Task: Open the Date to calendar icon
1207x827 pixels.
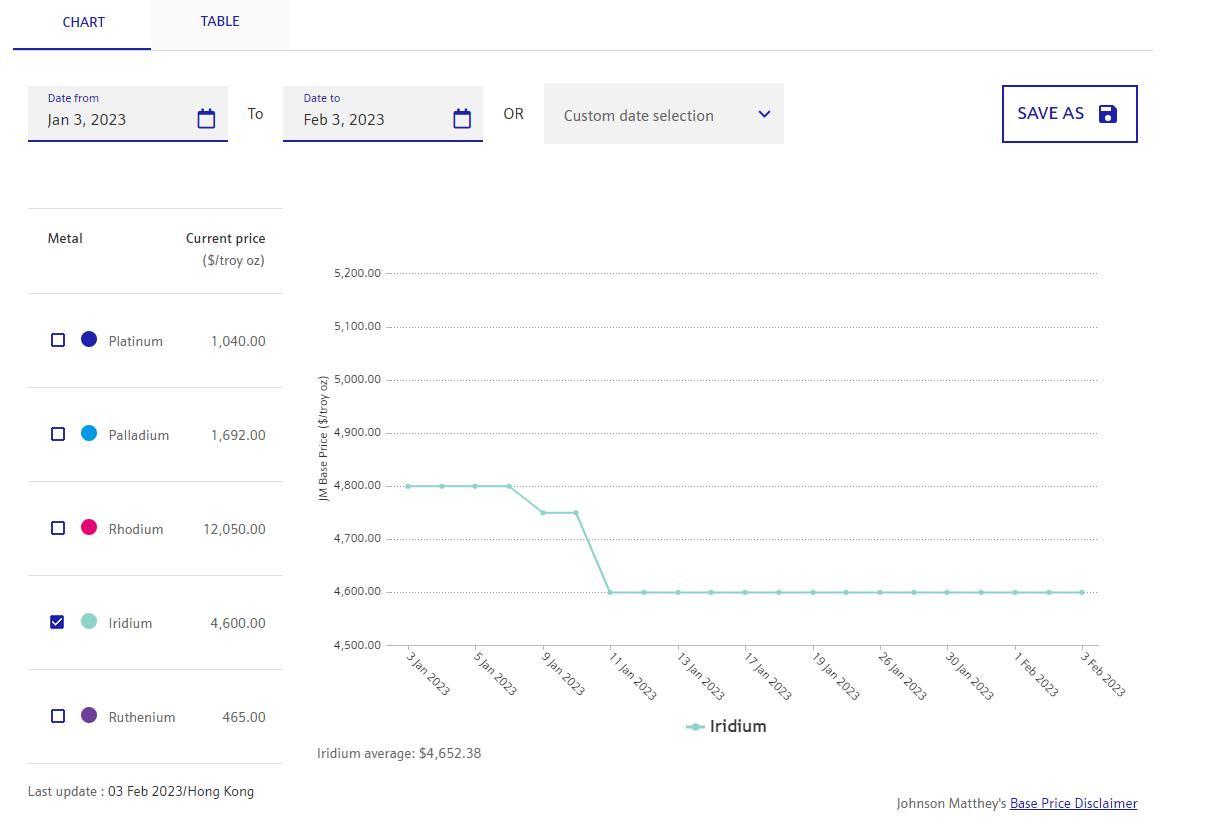Action: 462,119
